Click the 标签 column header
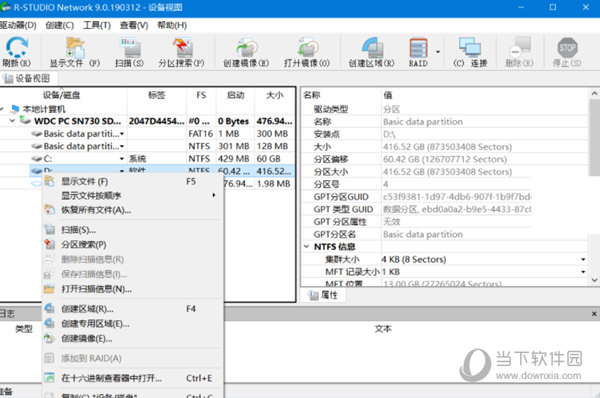 157,95
